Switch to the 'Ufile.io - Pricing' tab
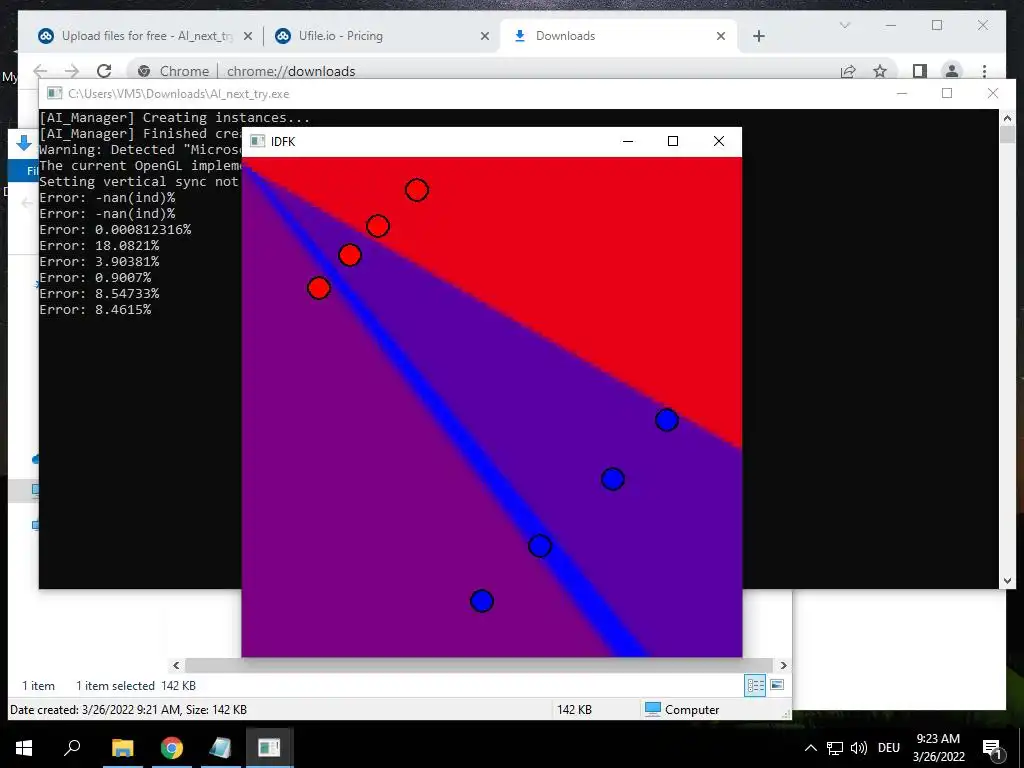This screenshot has height=768, width=1024. click(382, 36)
